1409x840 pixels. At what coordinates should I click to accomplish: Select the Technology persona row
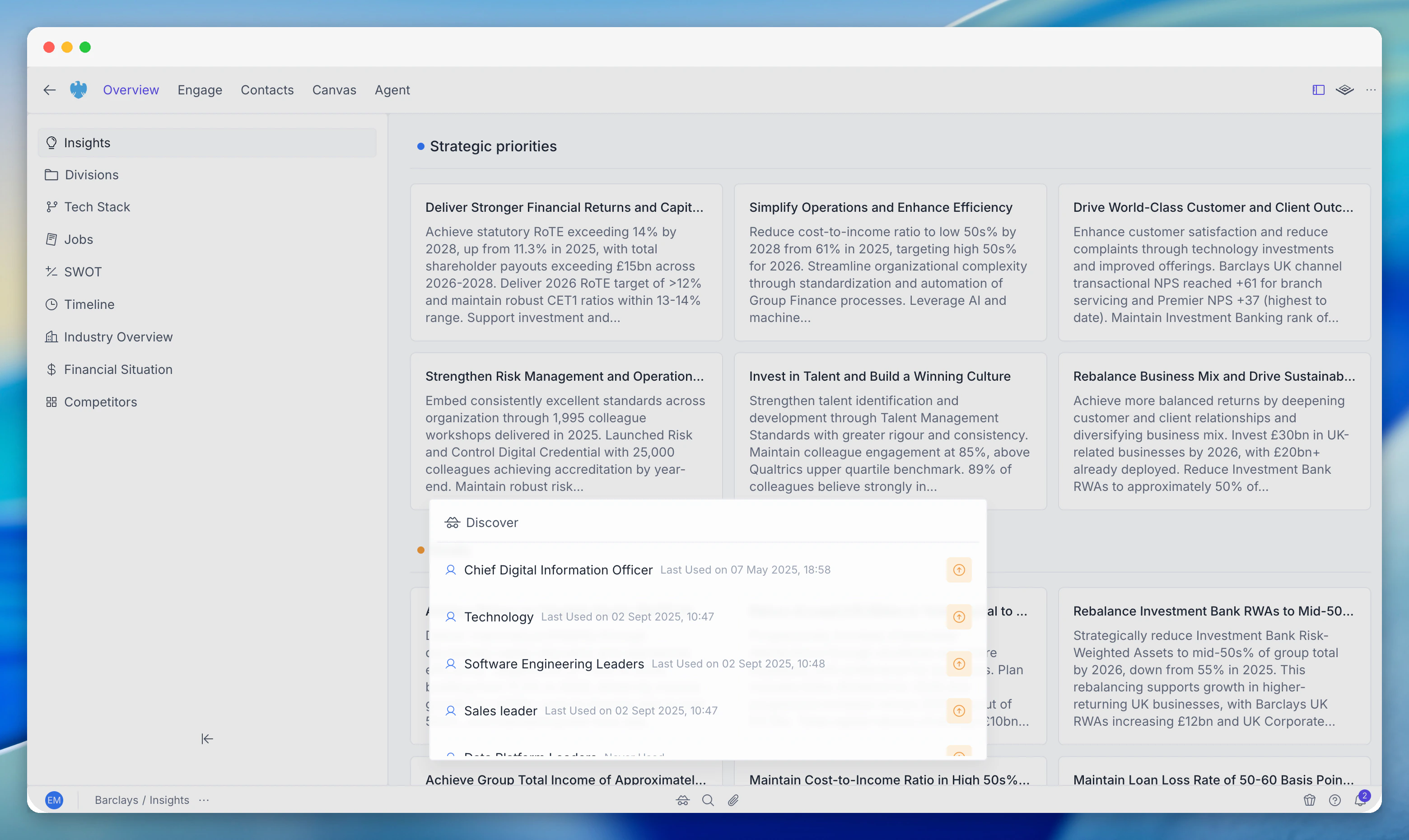(708, 617)
